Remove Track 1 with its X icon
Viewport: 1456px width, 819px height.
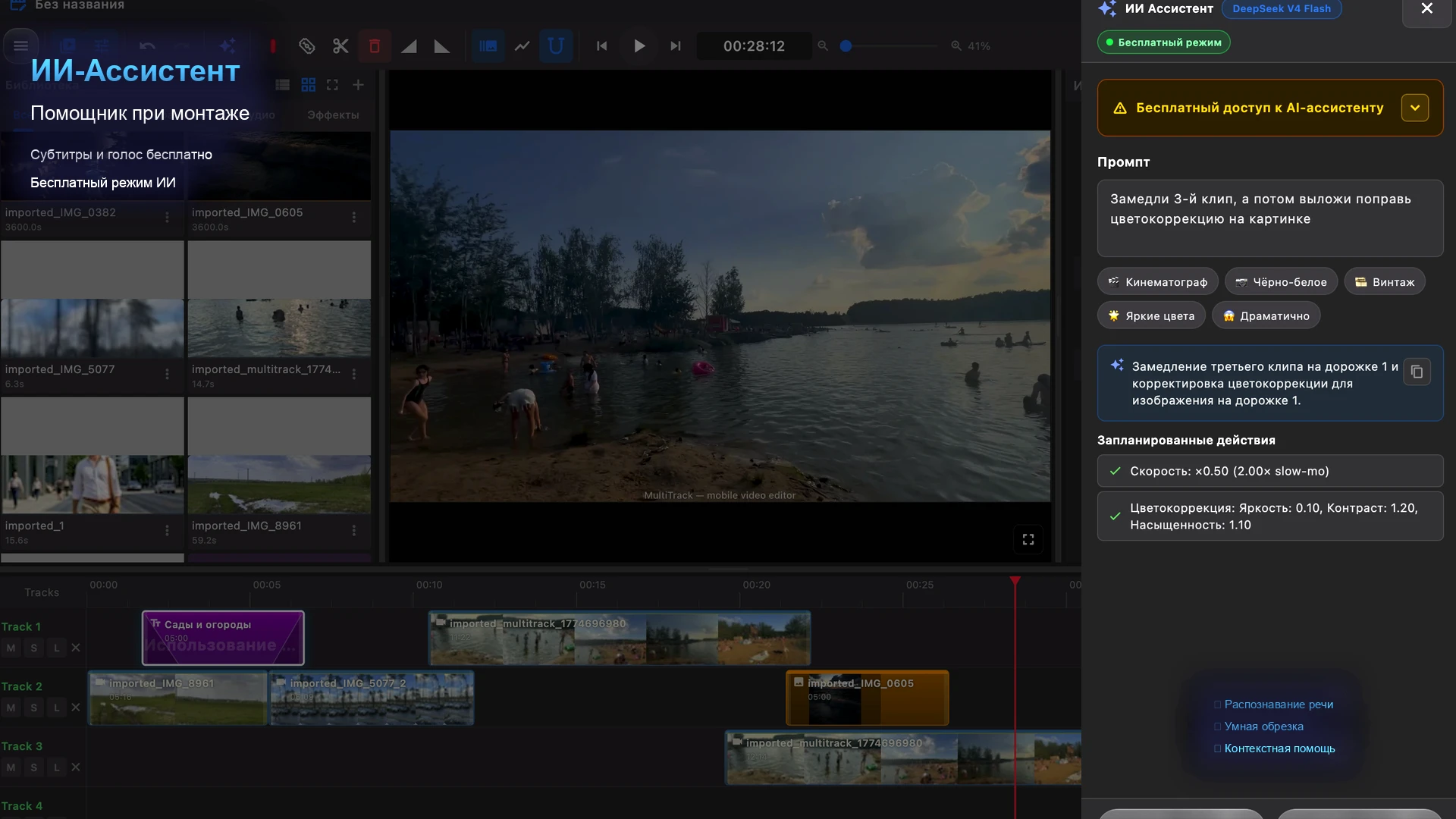tap(76, 648)
